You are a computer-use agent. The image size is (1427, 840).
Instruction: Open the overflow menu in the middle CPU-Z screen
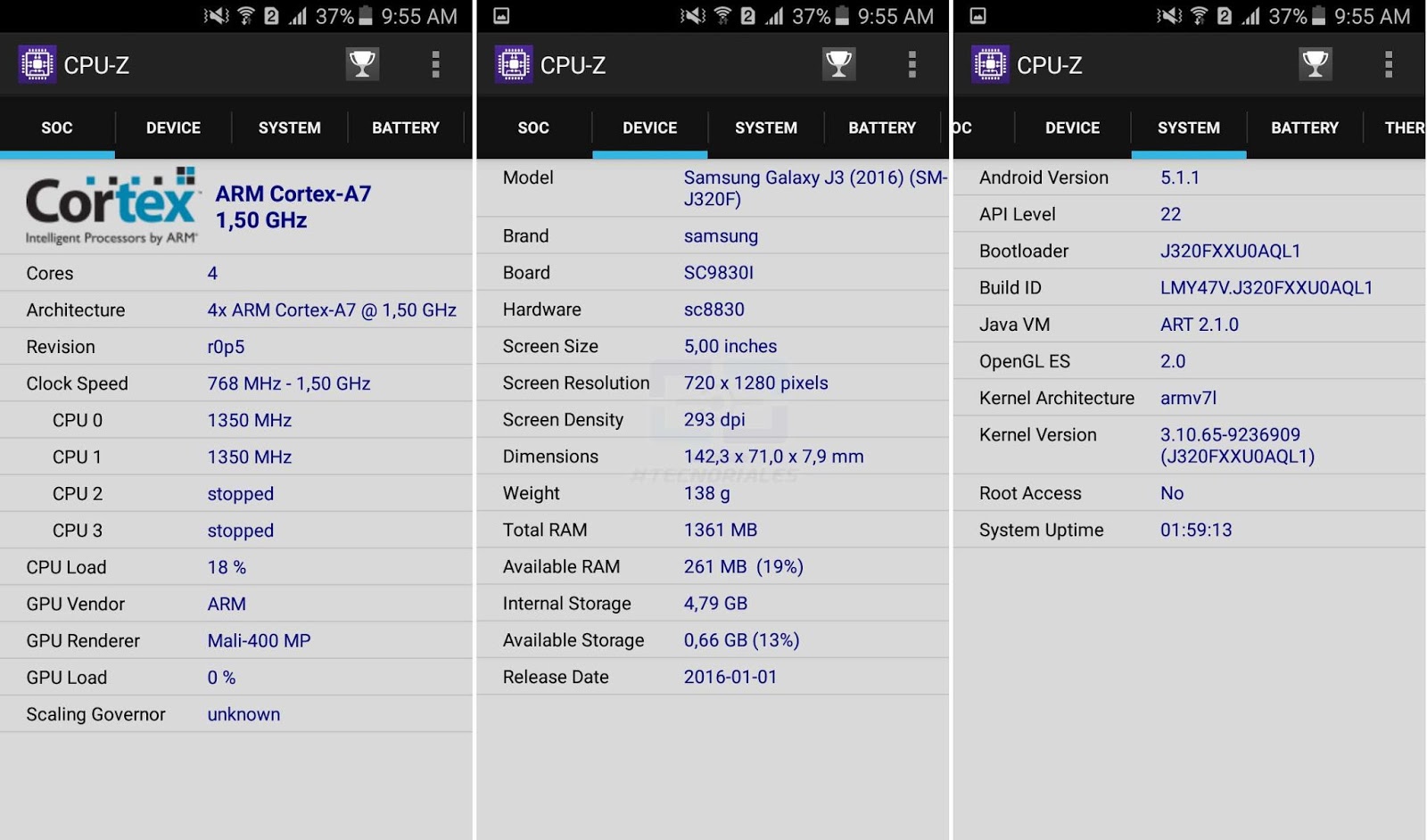tap(911, 64)
